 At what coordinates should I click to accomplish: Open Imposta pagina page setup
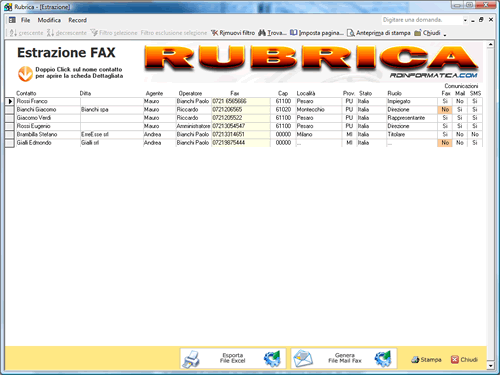coord(316,33)
